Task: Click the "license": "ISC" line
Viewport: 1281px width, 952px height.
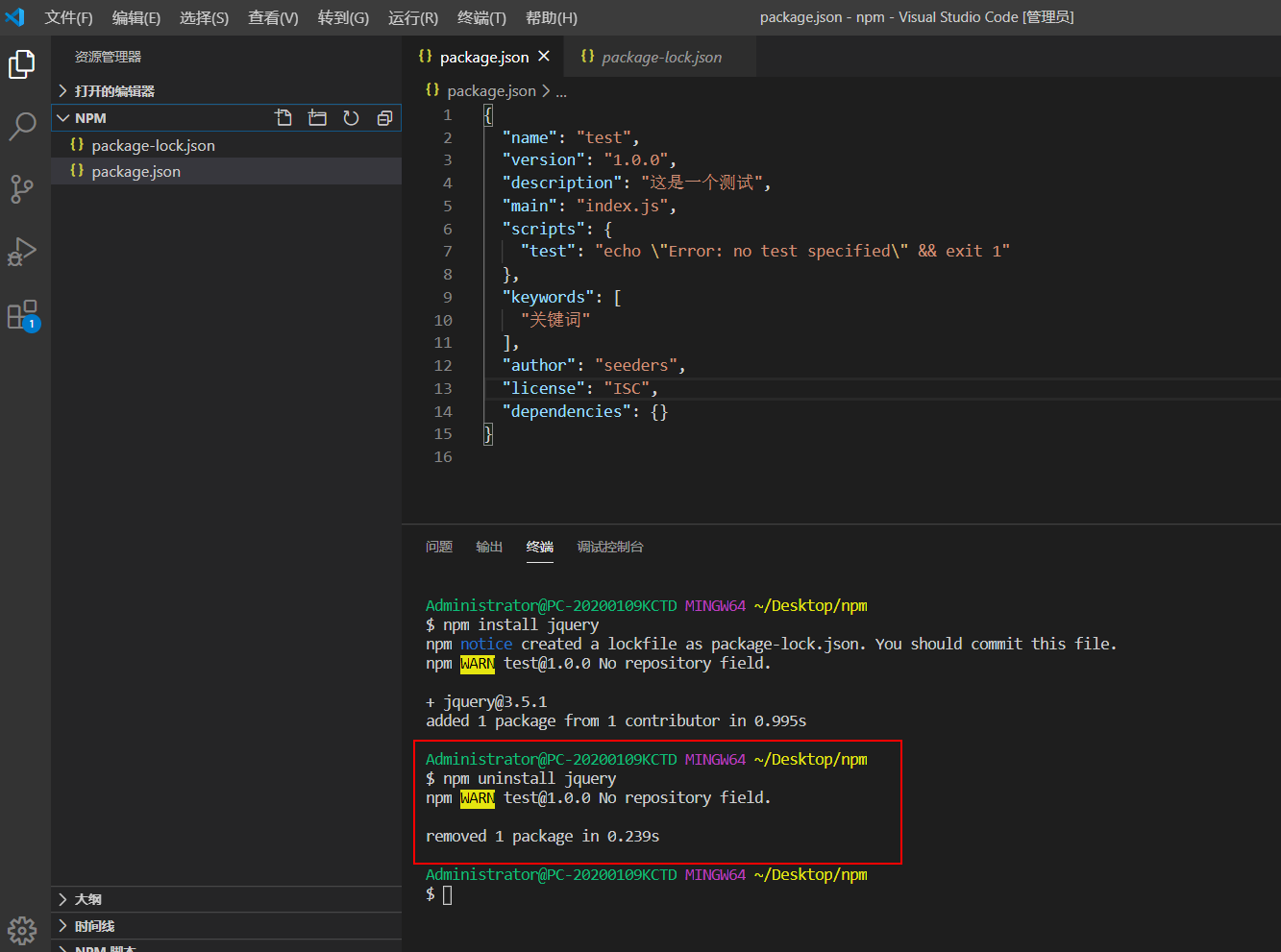Action: (579, 388)
